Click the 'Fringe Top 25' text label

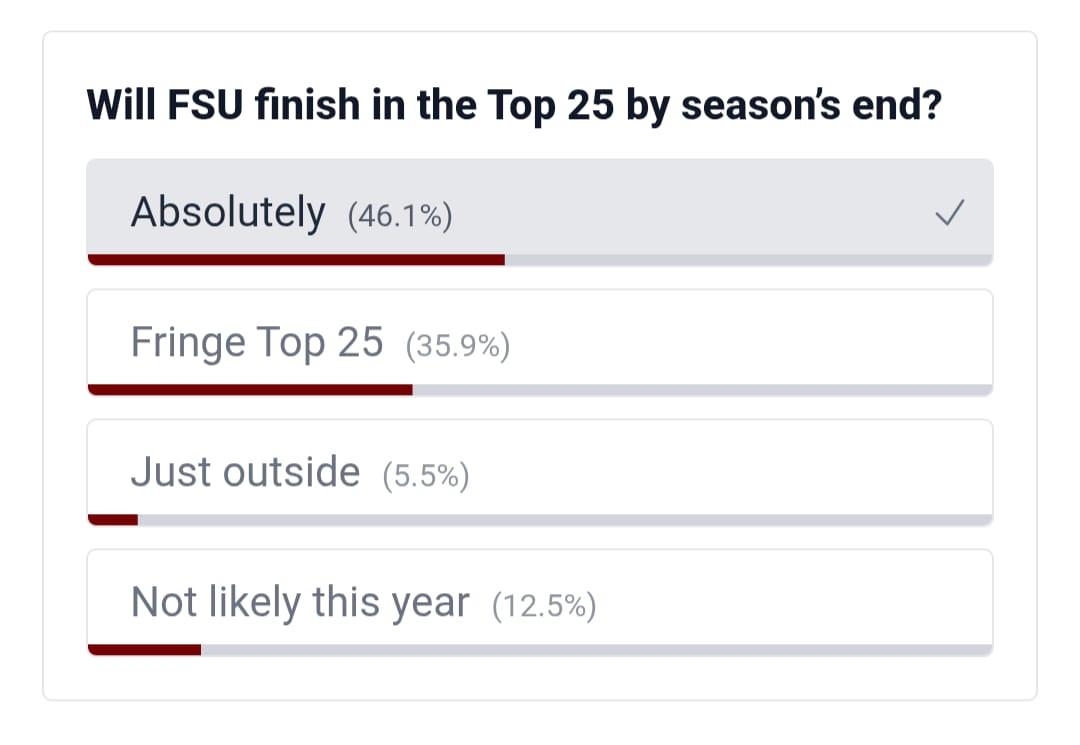[257, 342]
